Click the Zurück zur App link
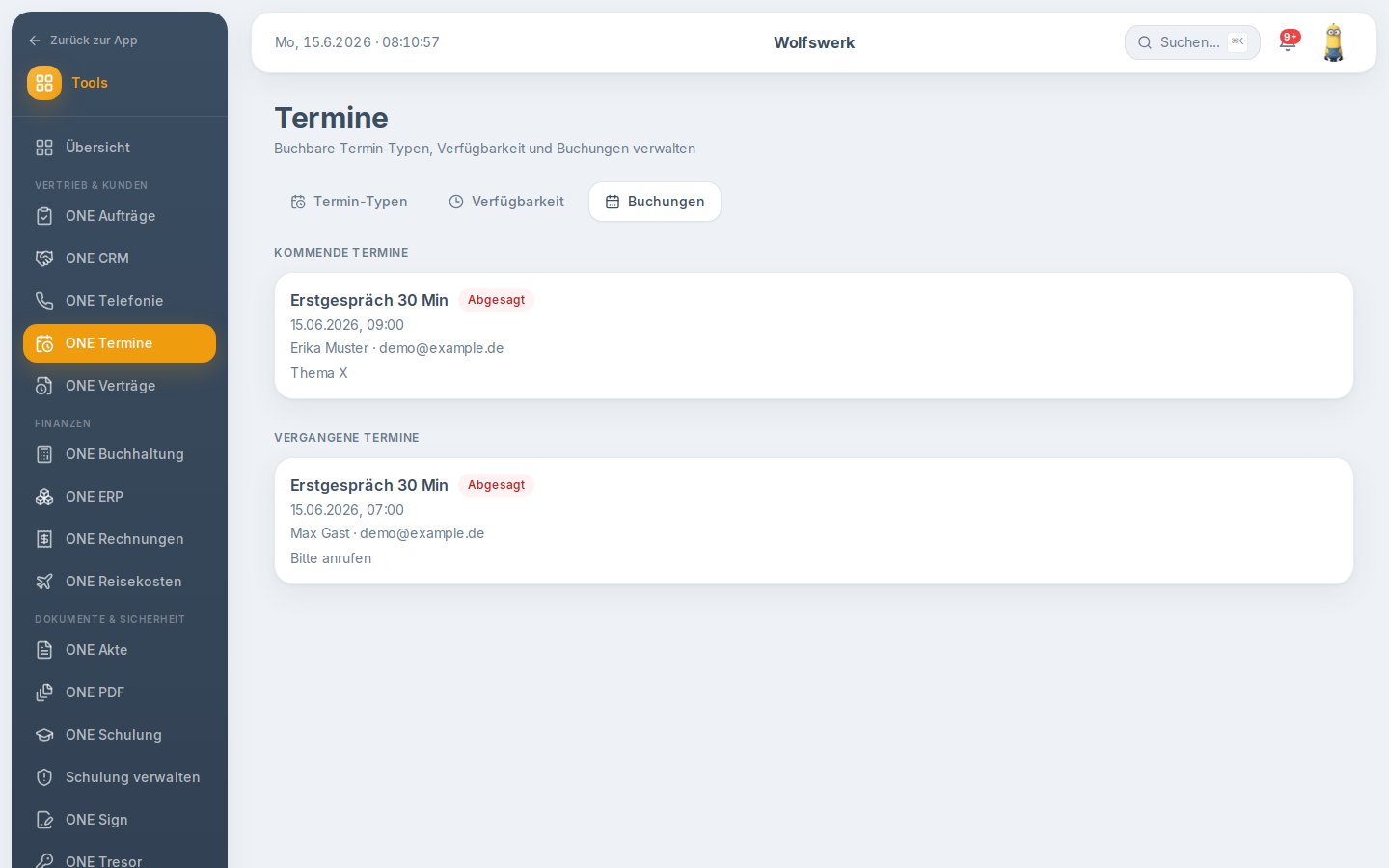The width and height of the screenshot is (1389, 868). 83,41
